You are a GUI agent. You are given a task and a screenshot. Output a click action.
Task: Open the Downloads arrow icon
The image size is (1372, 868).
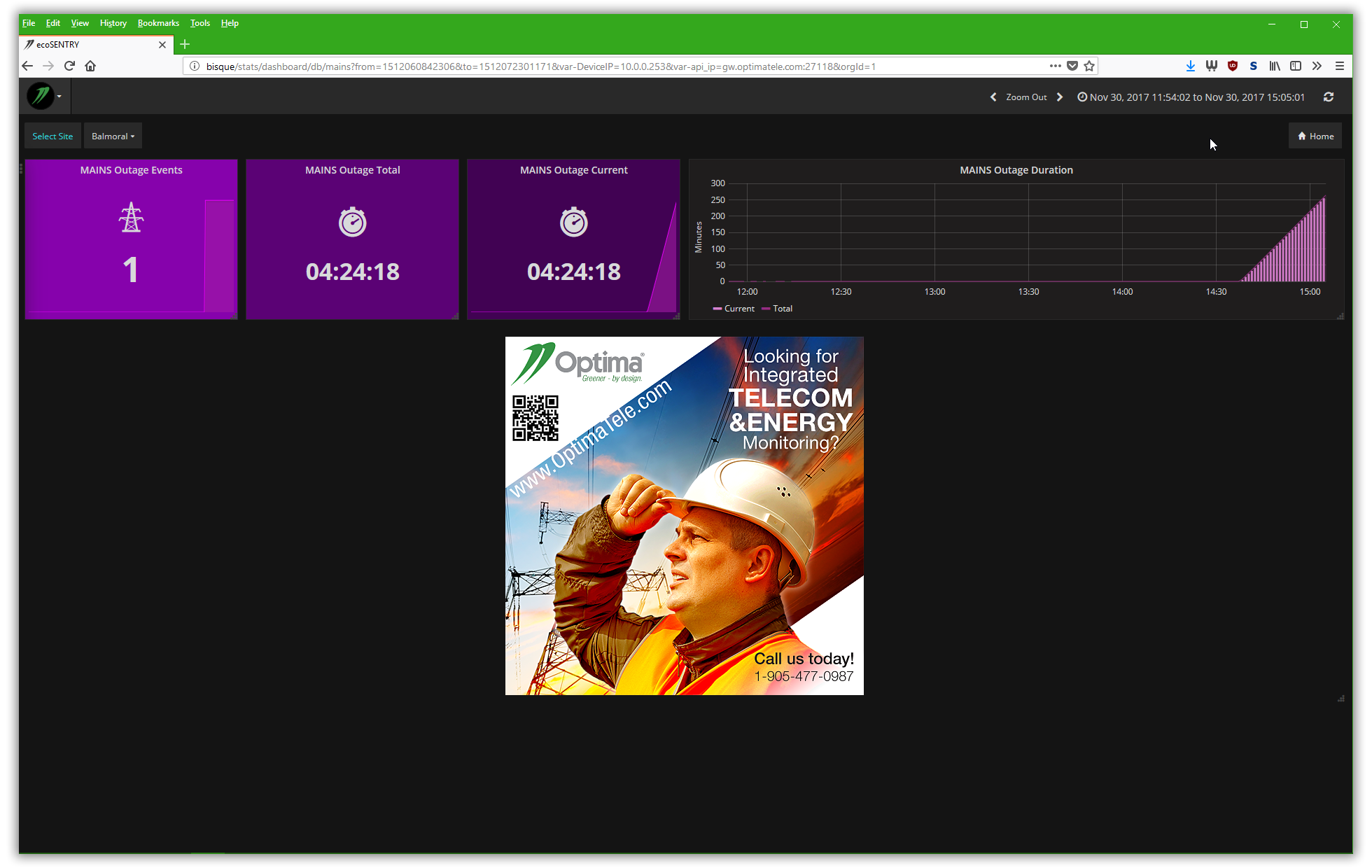click(1191, 66)
